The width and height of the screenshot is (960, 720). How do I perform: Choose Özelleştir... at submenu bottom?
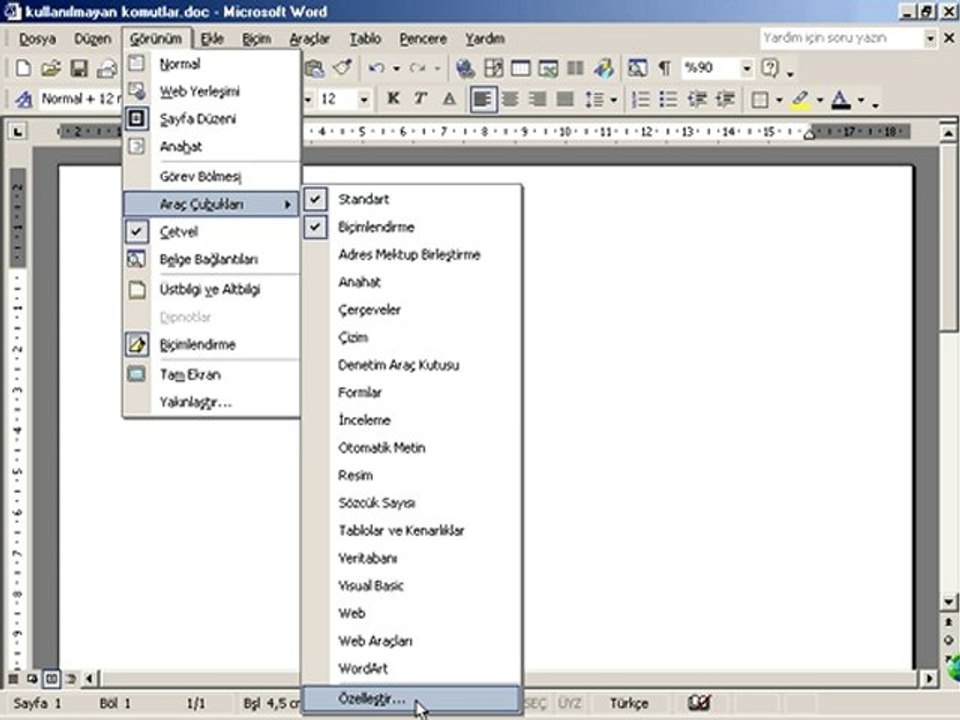[x=411, y=699]
